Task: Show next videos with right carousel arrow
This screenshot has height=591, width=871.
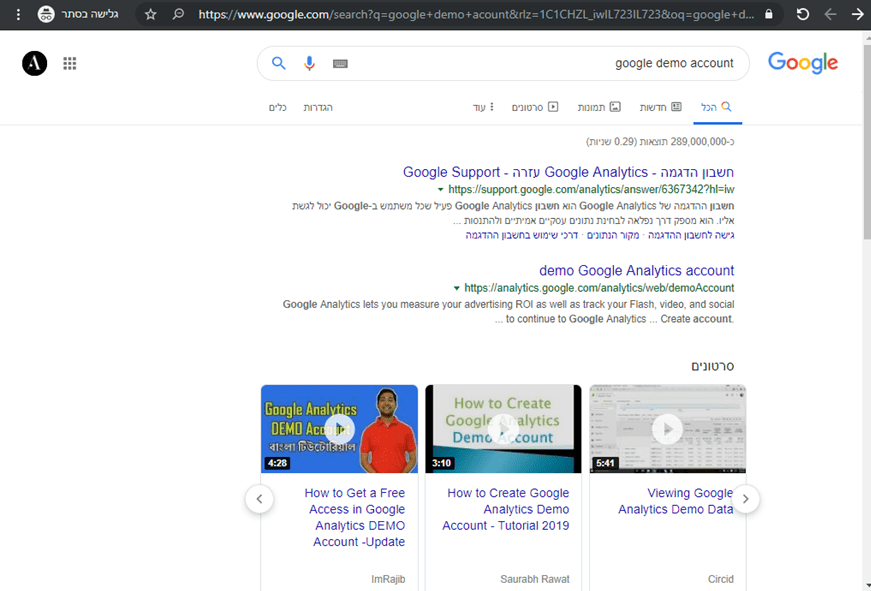Action: click(x=746, y=499)
